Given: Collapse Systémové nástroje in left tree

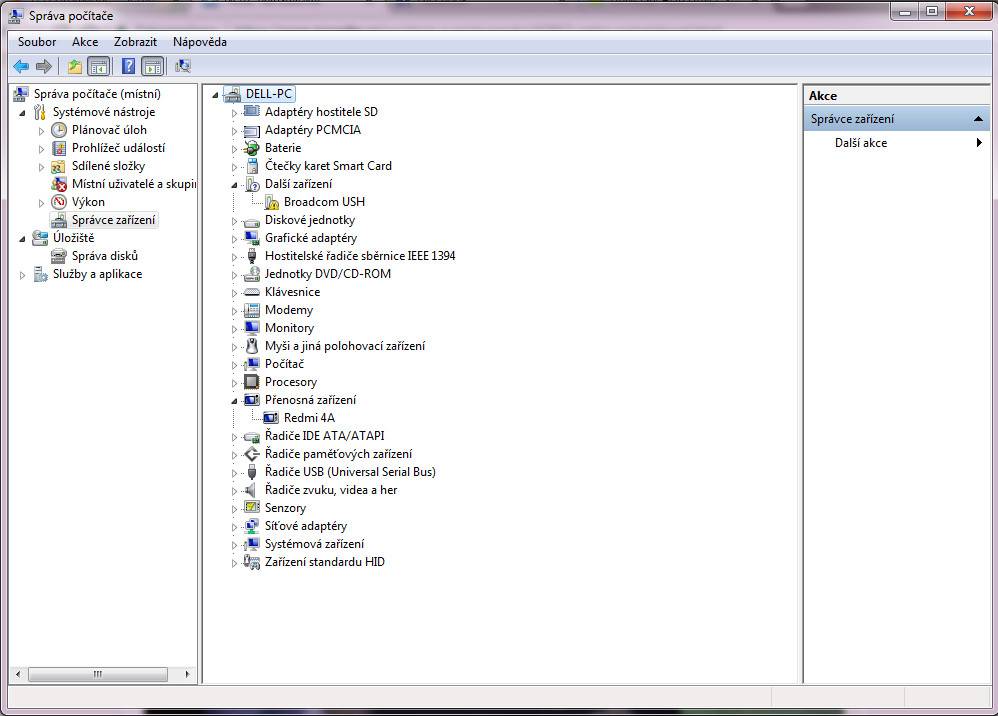Looking at the screenshot, I should (22, 113).
